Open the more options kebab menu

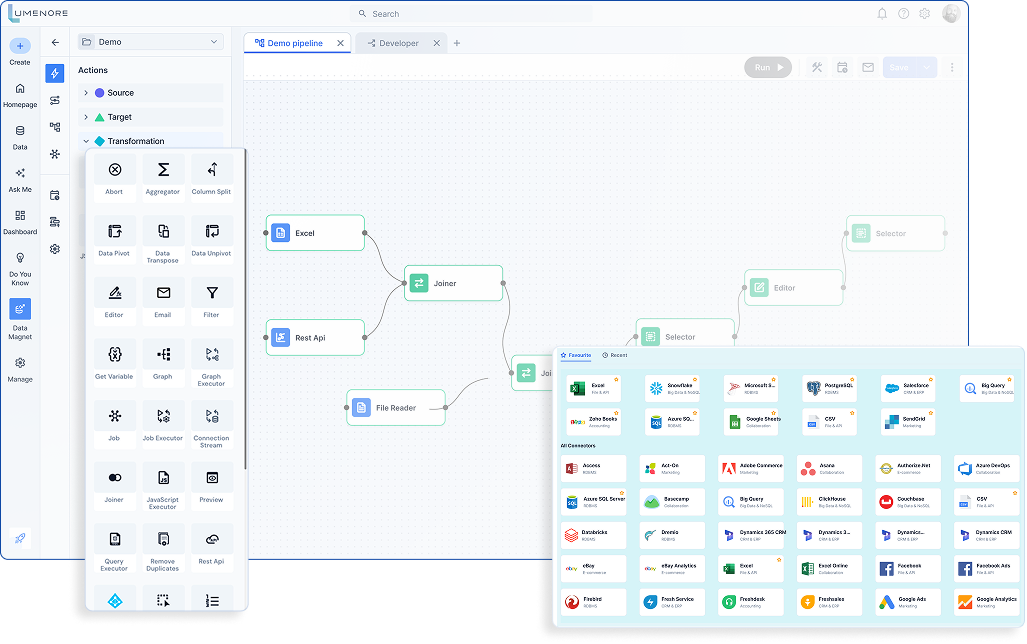coord(952,67)
